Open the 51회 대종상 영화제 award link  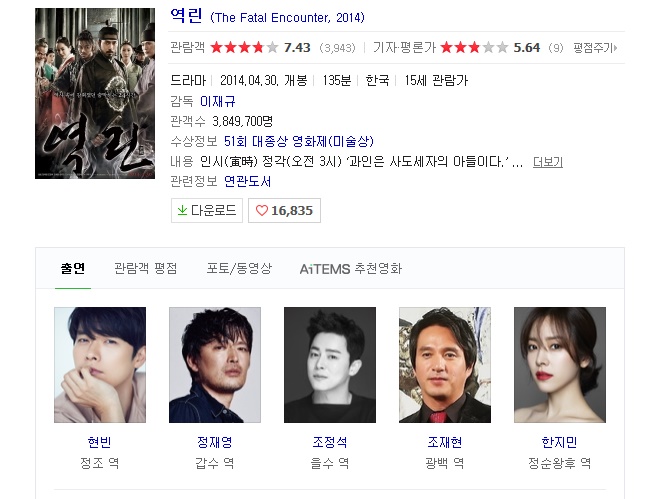point(298,141)
